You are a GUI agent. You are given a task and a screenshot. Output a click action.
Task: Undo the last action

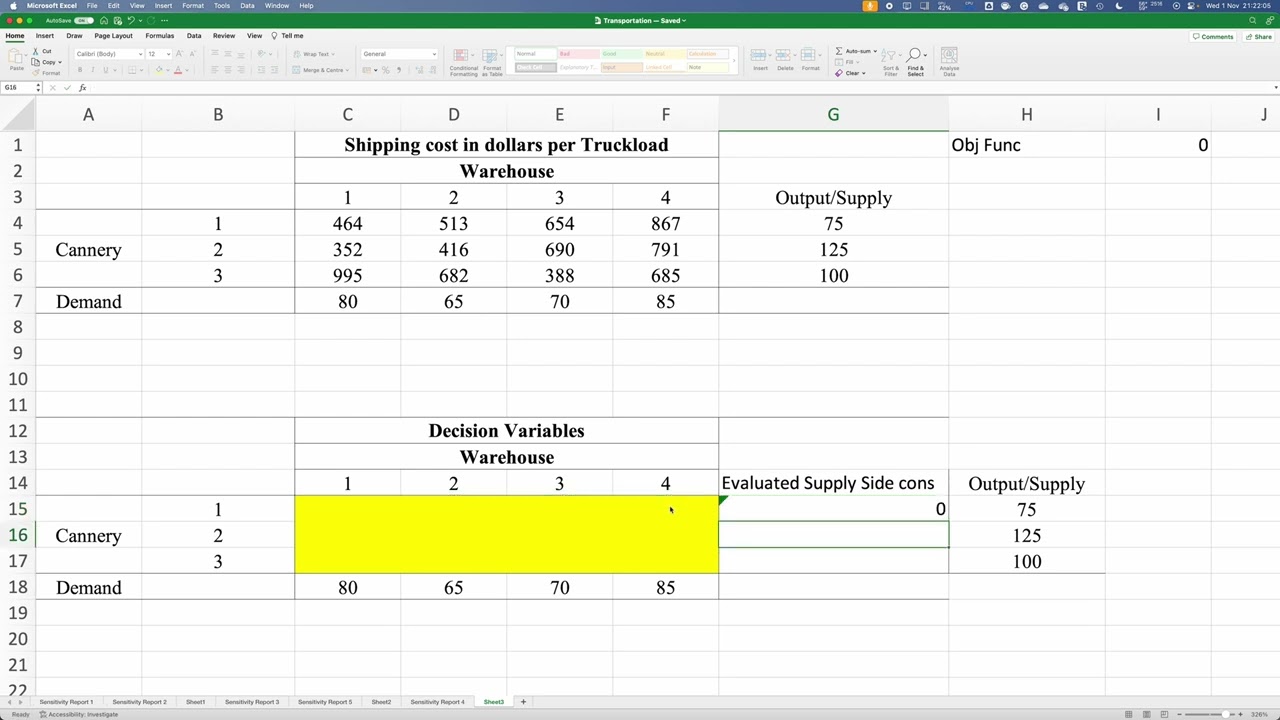click(x=130, y=20)
